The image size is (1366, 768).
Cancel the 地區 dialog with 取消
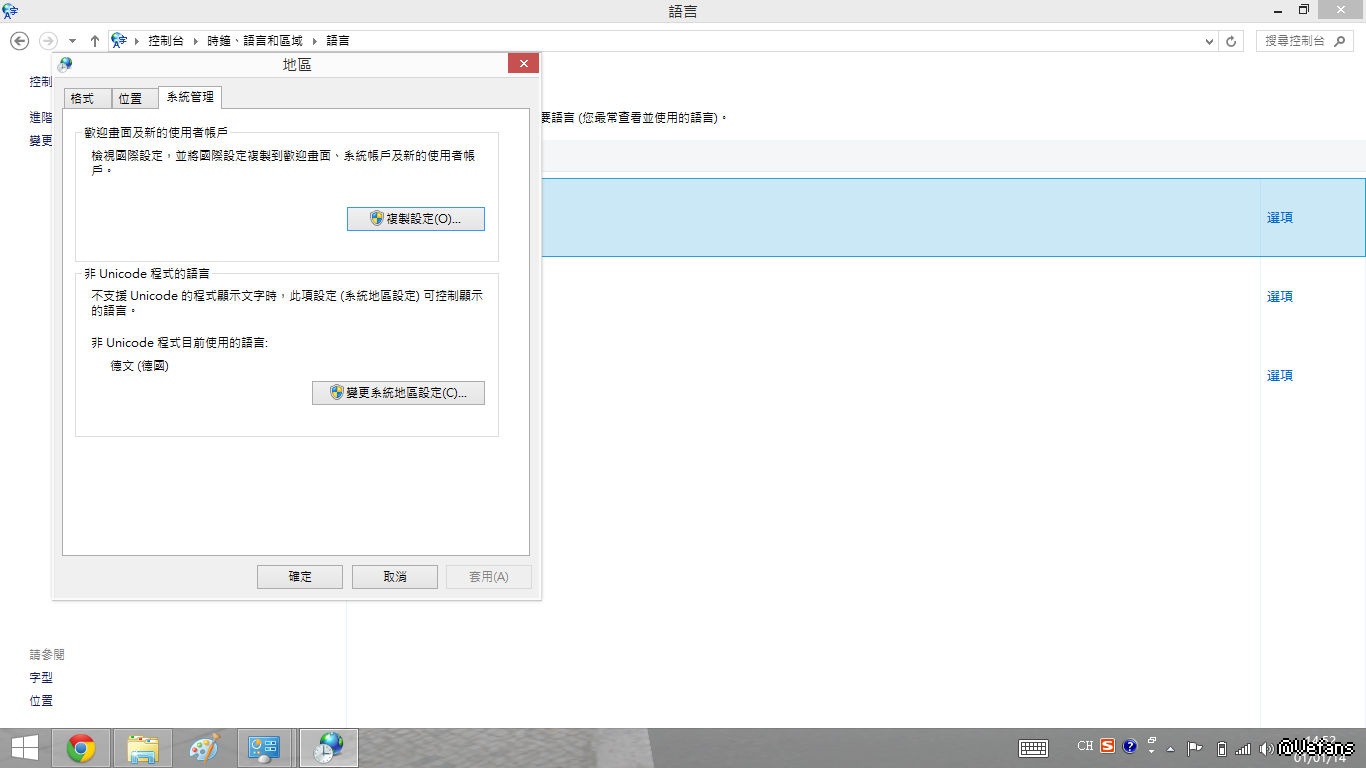pyautogui.click(x=394, y=577)
